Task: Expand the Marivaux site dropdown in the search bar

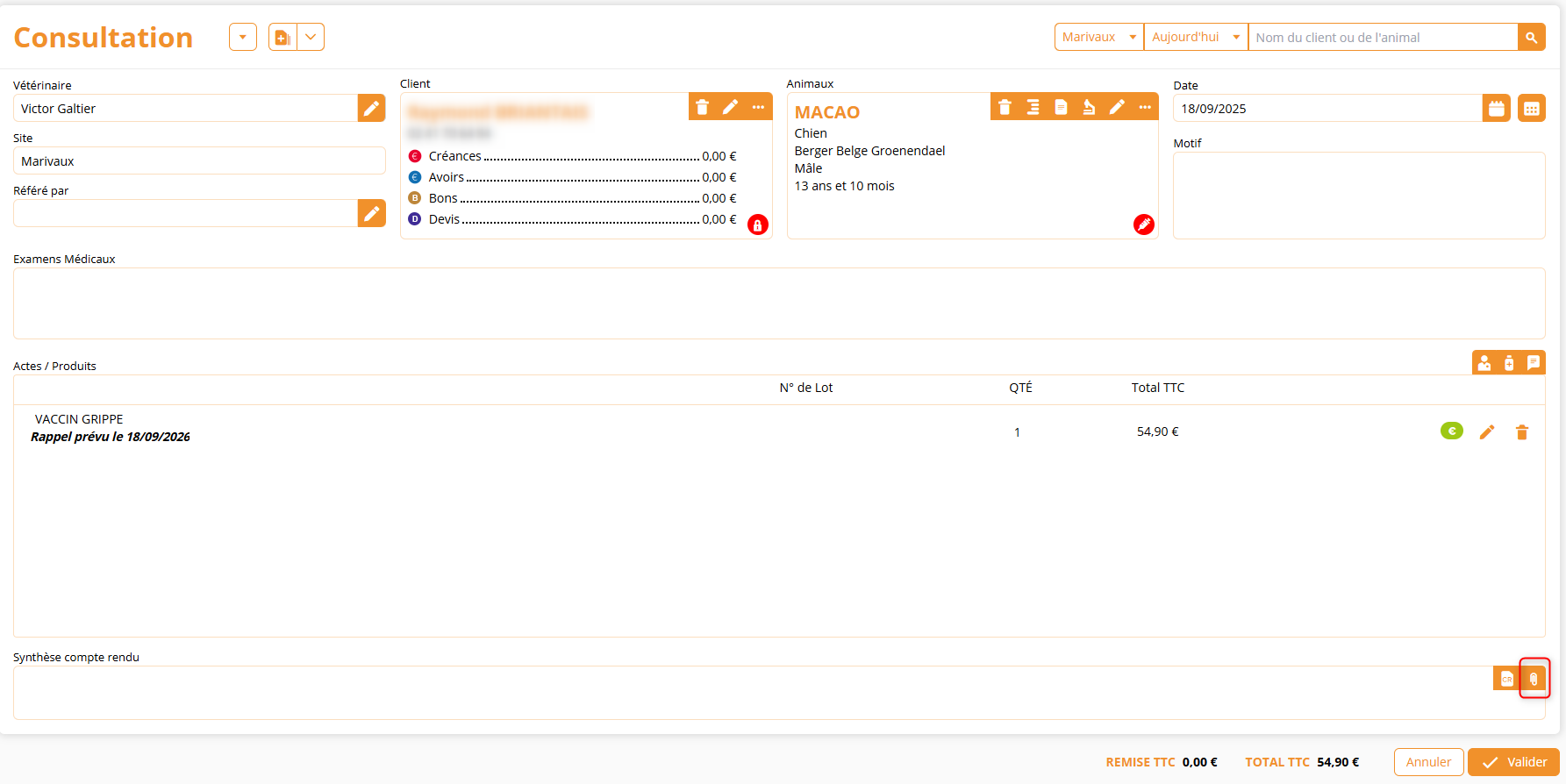Action: [1099, 37]
